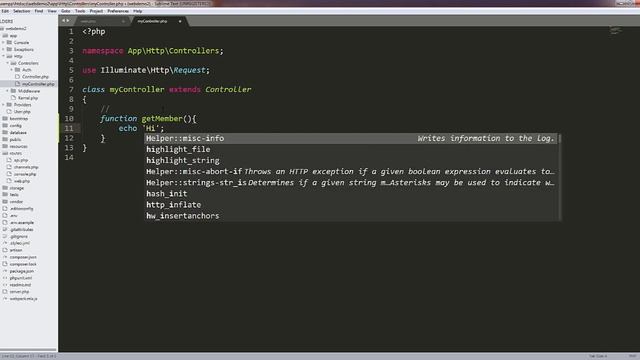Image resolution: width=640 pixels, height=360 pixels.
Task: Collapse the Http folder arrow
Action: [x=4, y=56]
